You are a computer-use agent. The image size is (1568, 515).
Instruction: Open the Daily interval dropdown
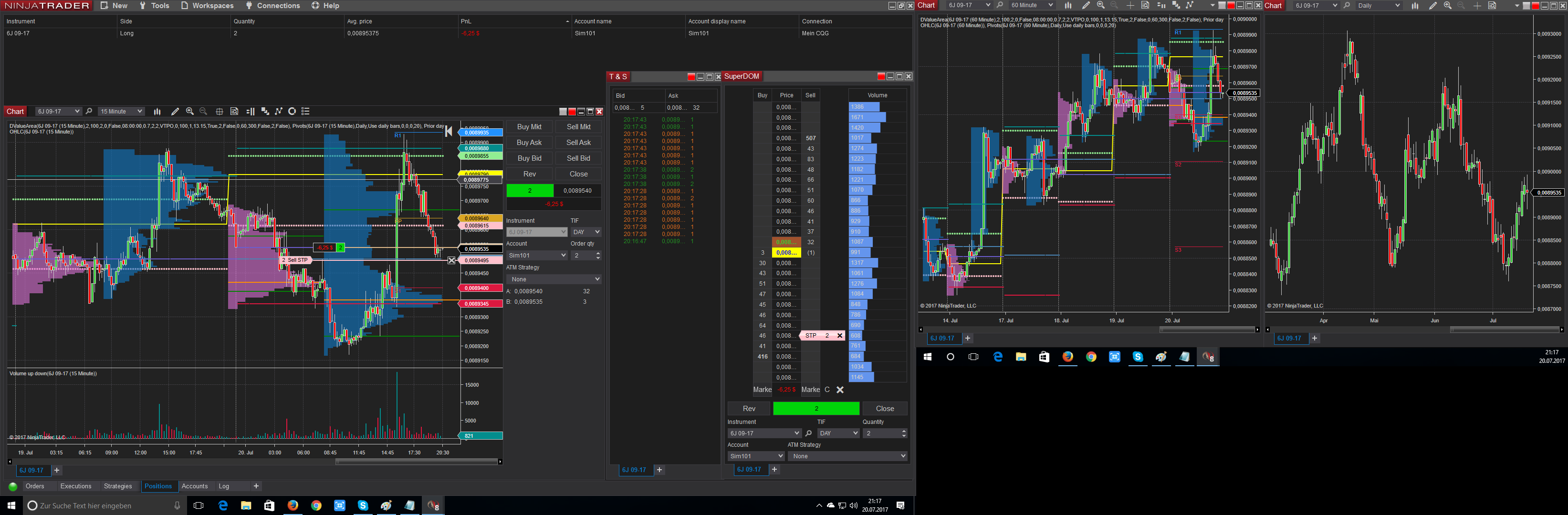coord(1379,5)
